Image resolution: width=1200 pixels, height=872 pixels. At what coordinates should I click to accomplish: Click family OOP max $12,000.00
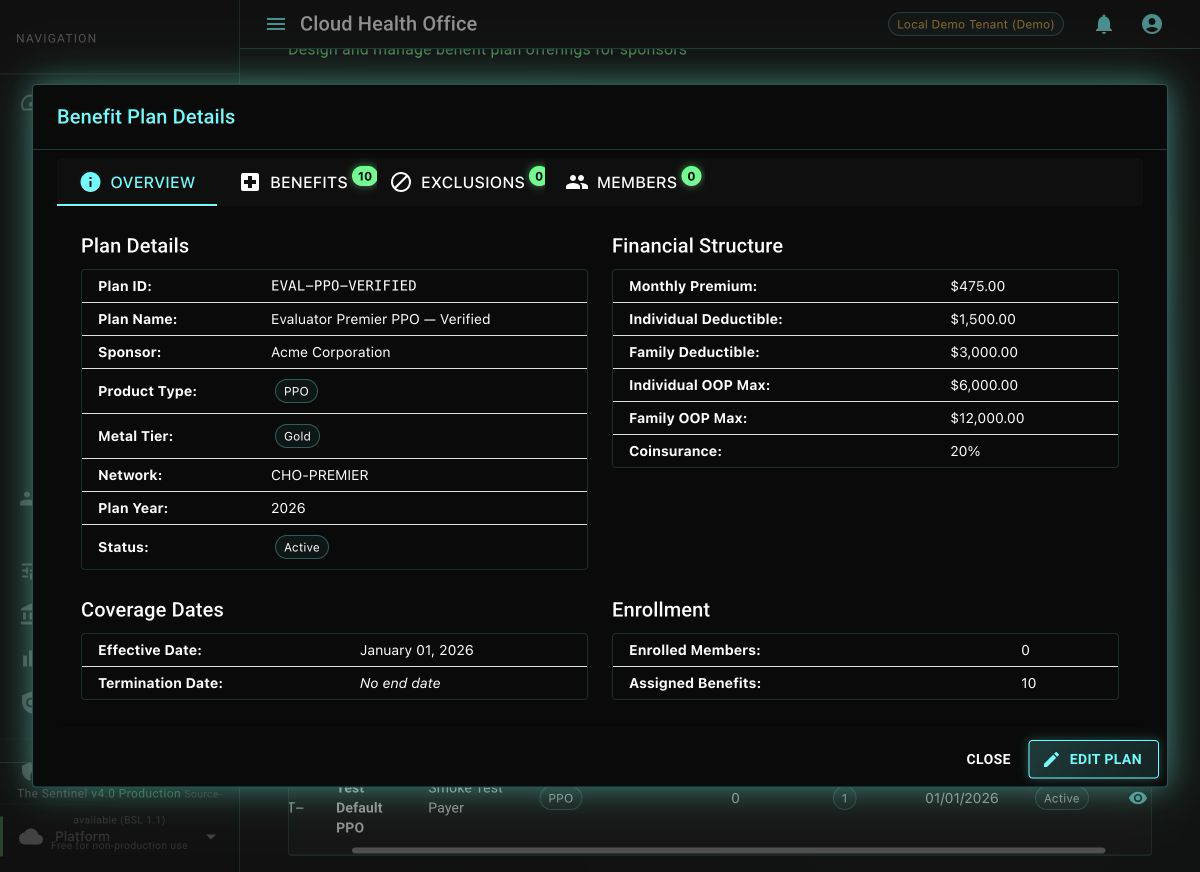pos(988,418)
